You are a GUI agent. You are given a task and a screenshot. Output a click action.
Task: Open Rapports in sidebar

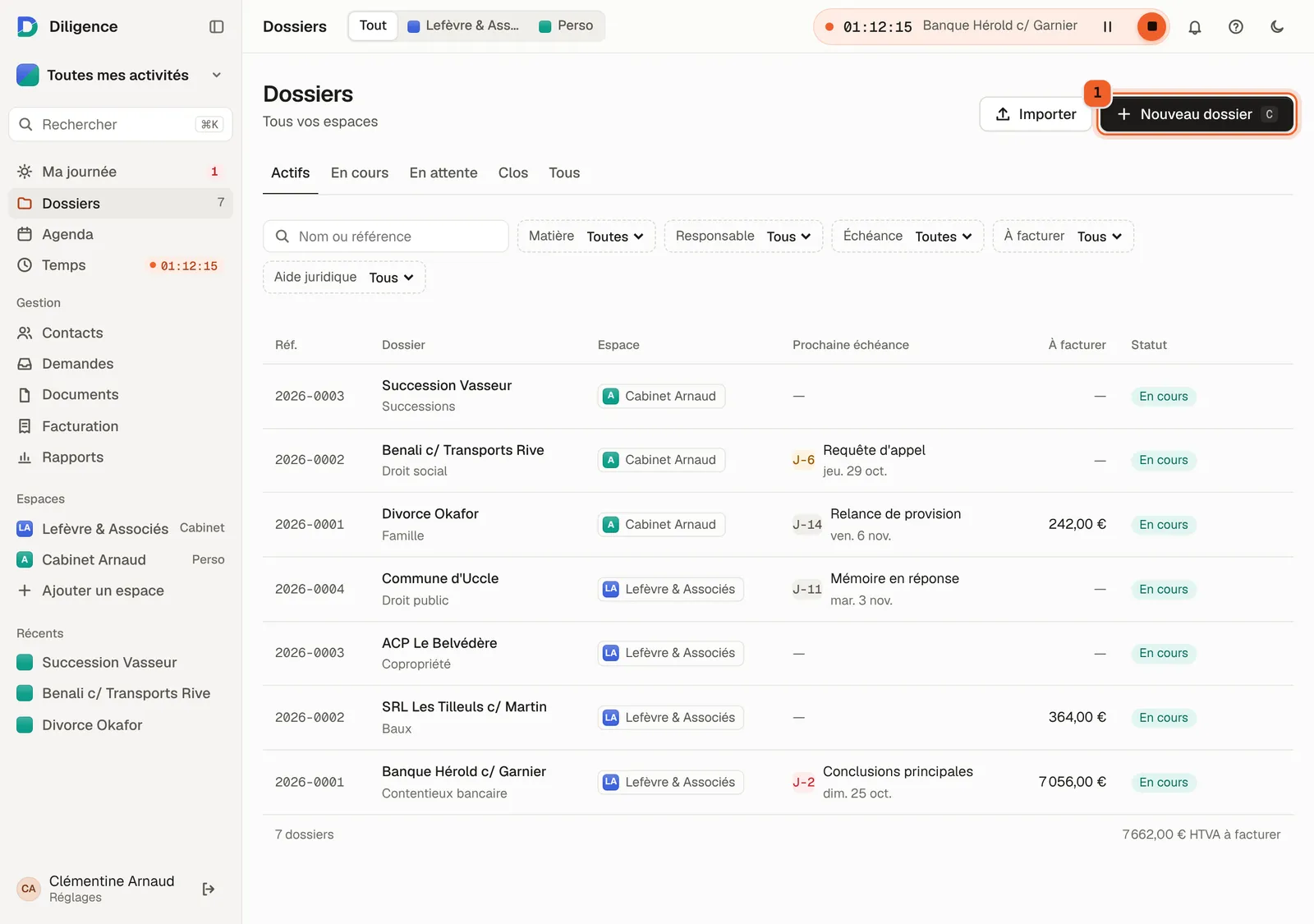click(x=121, y=457)
